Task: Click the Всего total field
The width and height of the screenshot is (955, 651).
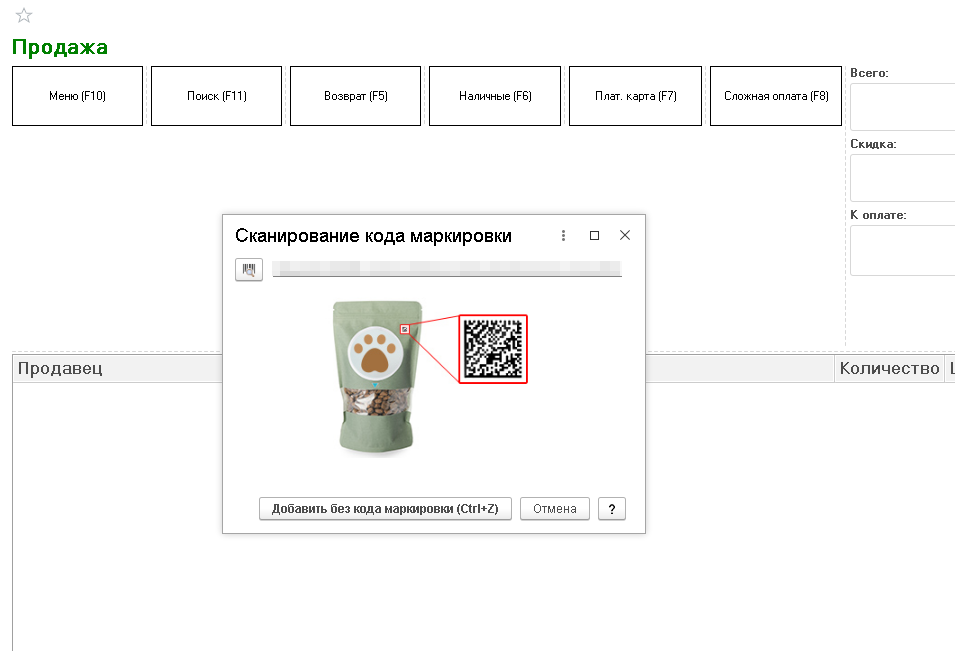Action: click(903, 107)
